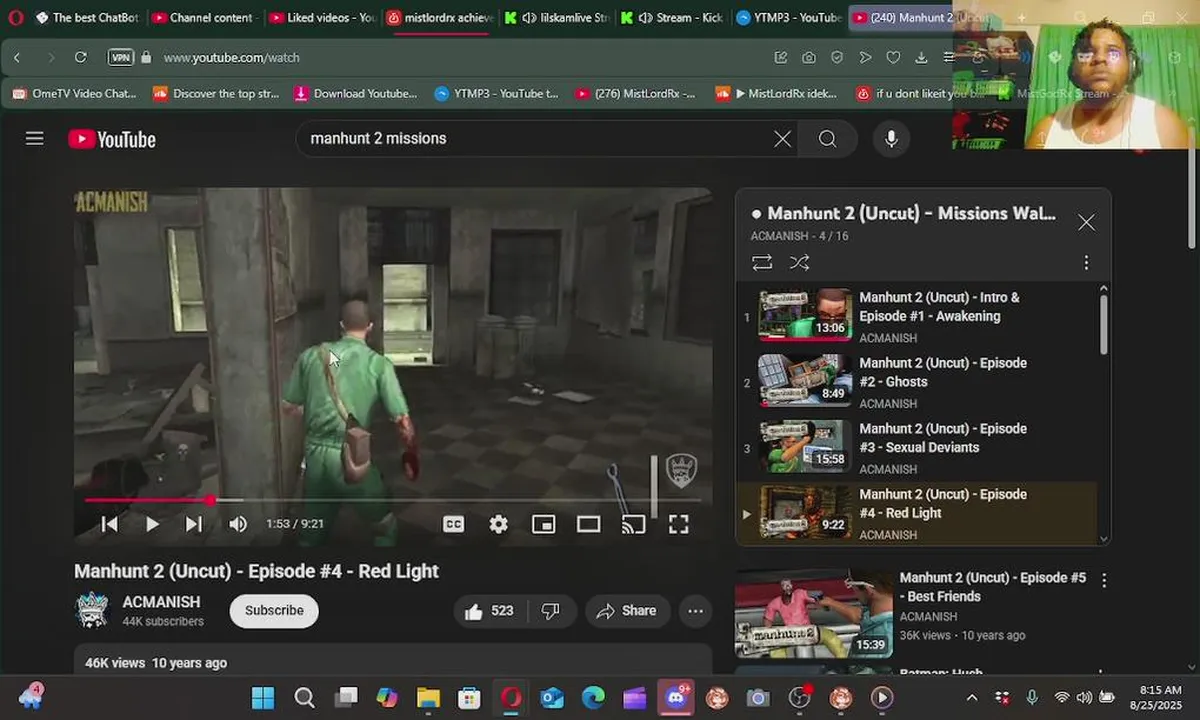Open Episode #3 - Sexual Deviants video
This screenshot has height=720, width=1200.
point(917,448)
